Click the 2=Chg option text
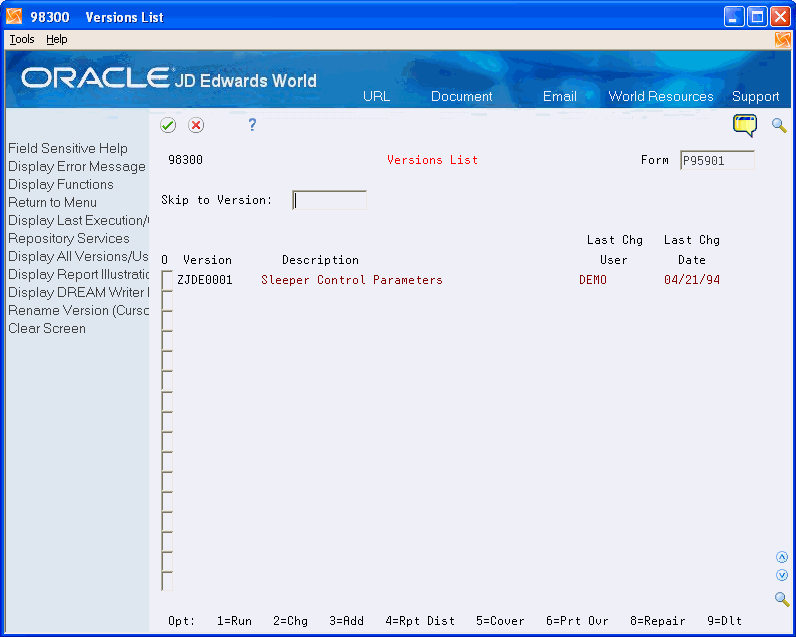Image resolution: width=796 pixels, height=637 pixels. [x=290, y=621]
